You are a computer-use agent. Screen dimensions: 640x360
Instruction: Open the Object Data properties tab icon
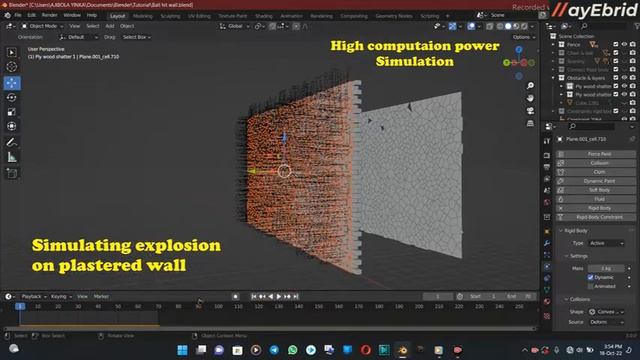[x=547, y=290]
